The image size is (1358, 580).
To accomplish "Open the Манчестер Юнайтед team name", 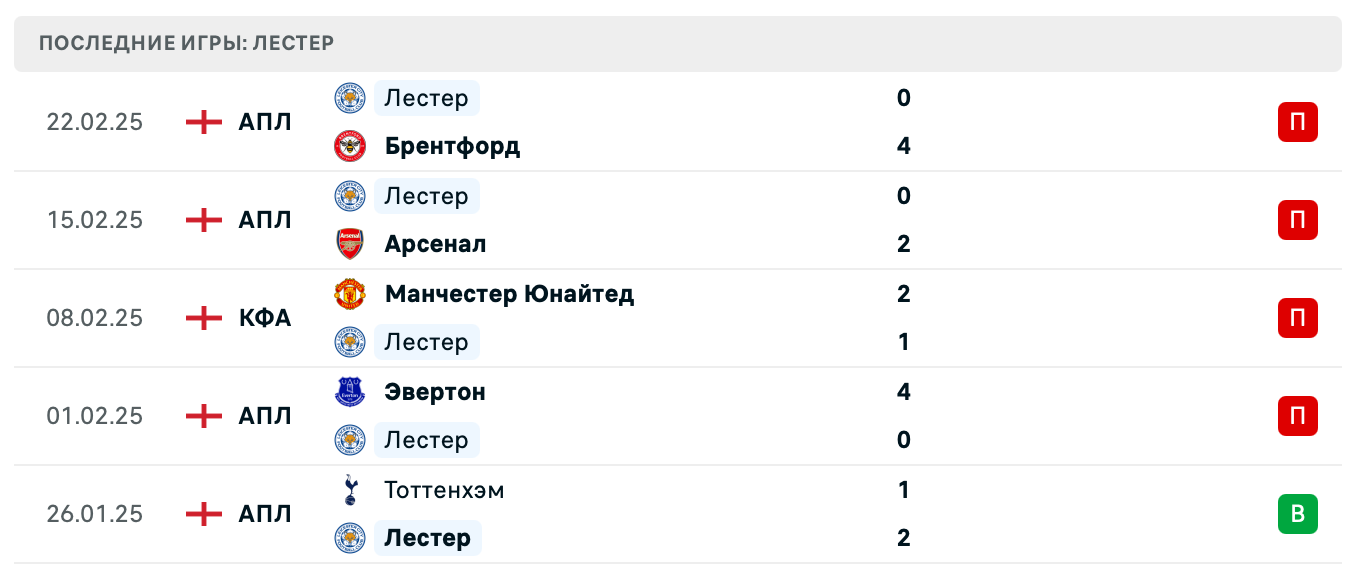I will pyautogui.click(x=509, y=294).
